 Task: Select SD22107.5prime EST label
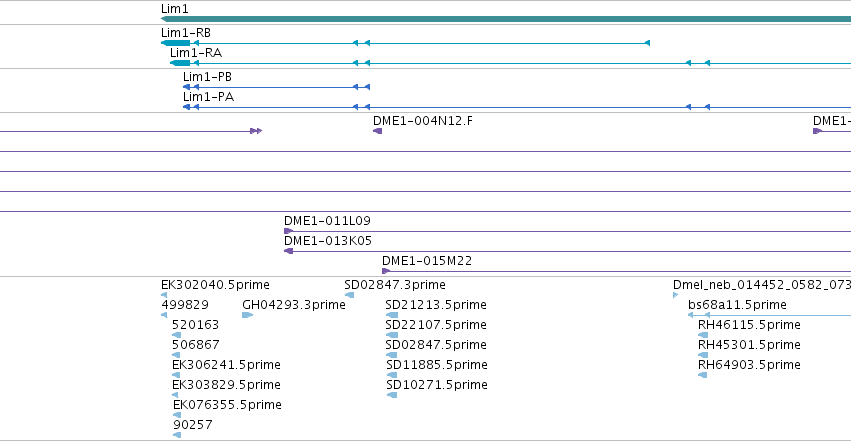coord(436,325)
